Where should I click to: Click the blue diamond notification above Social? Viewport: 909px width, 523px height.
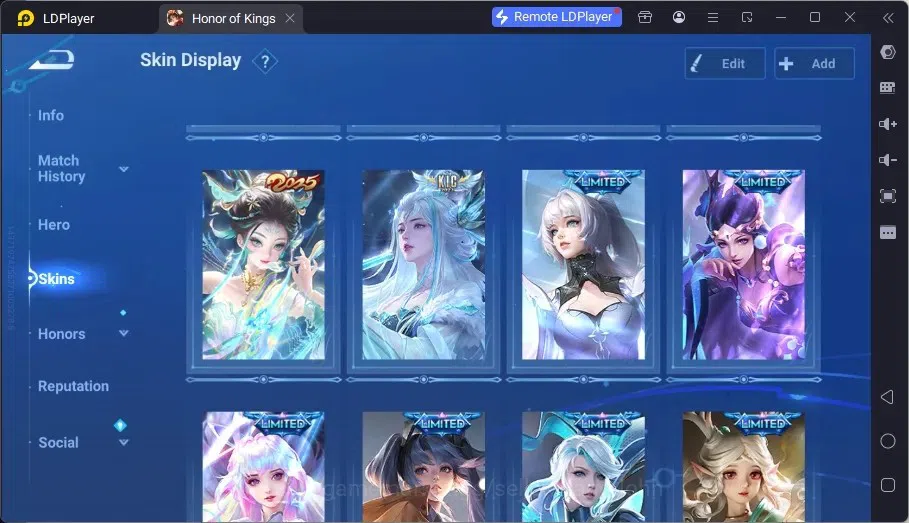120,425
